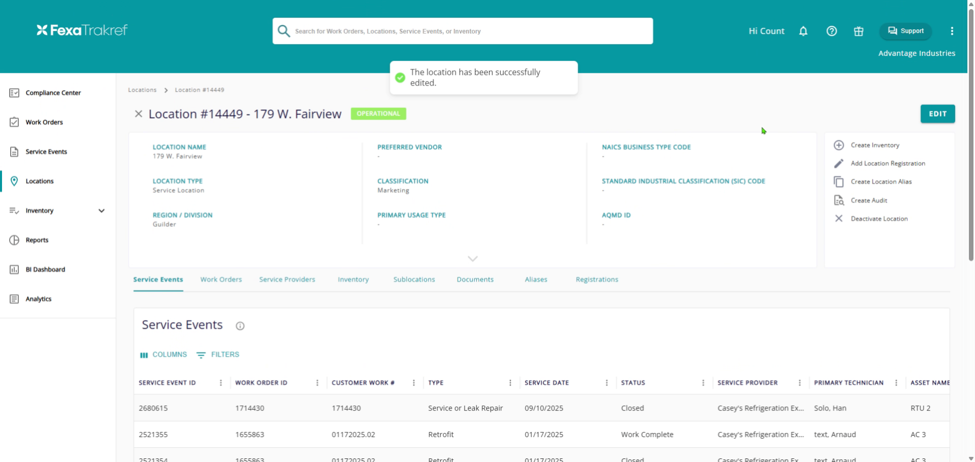Viewport: 975px width, 462px height.
Task: Click the Create Location Alias copy icon
Action: pyautogui.click(x=839, y=182)
